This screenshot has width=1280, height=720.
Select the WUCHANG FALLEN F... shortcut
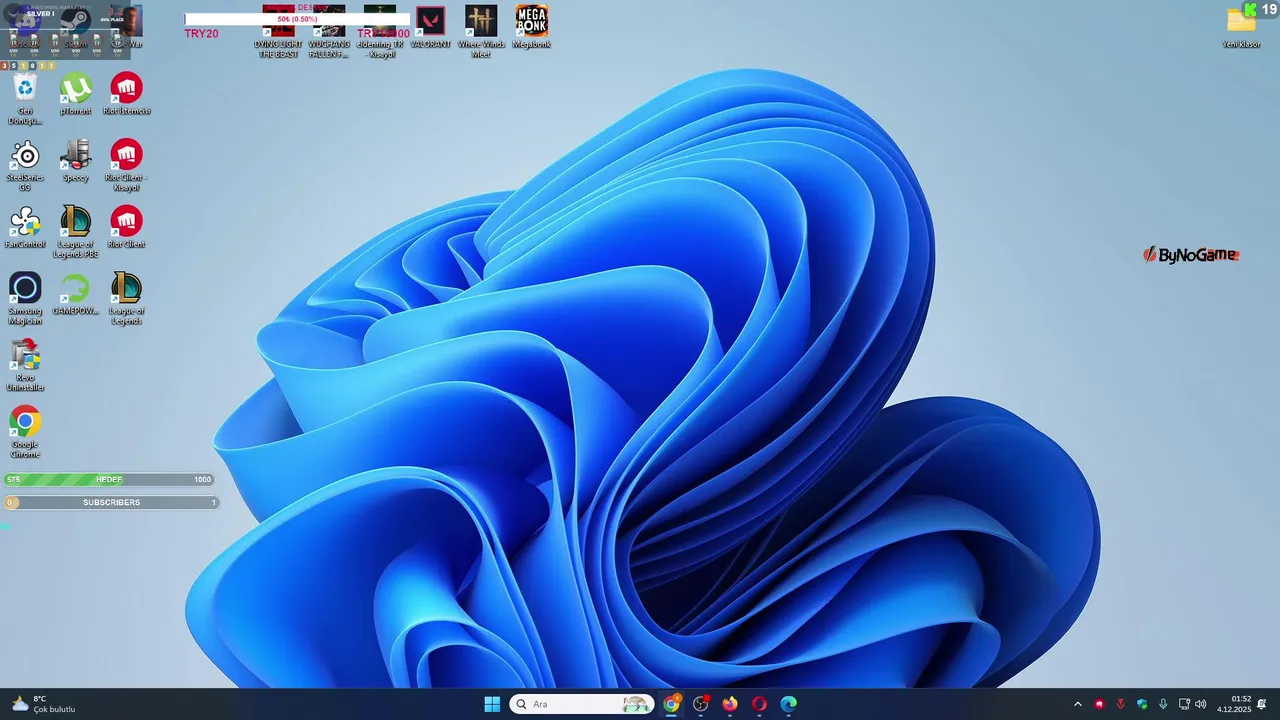pyautogui.click(x=329, y=31)
